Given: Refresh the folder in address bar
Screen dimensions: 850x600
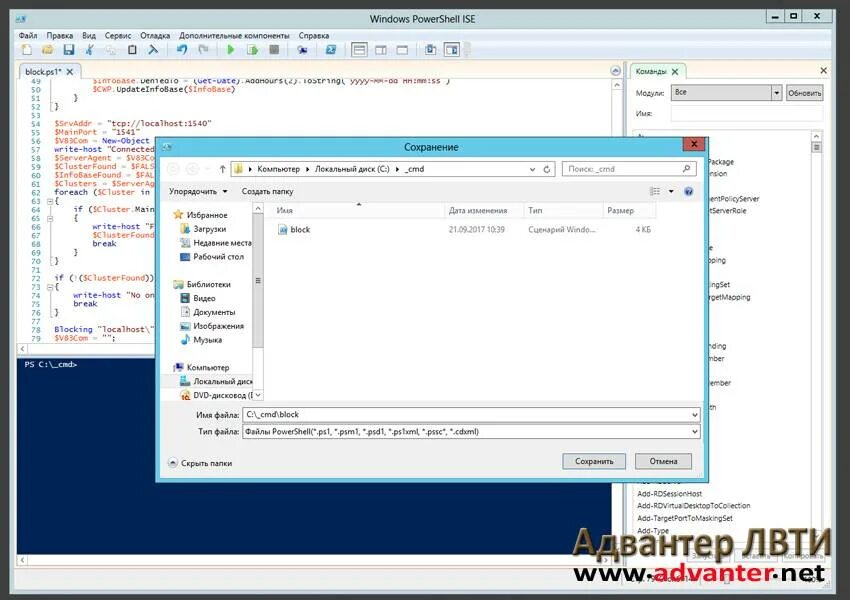Looking at the screenshot, I should click(546, 169).
